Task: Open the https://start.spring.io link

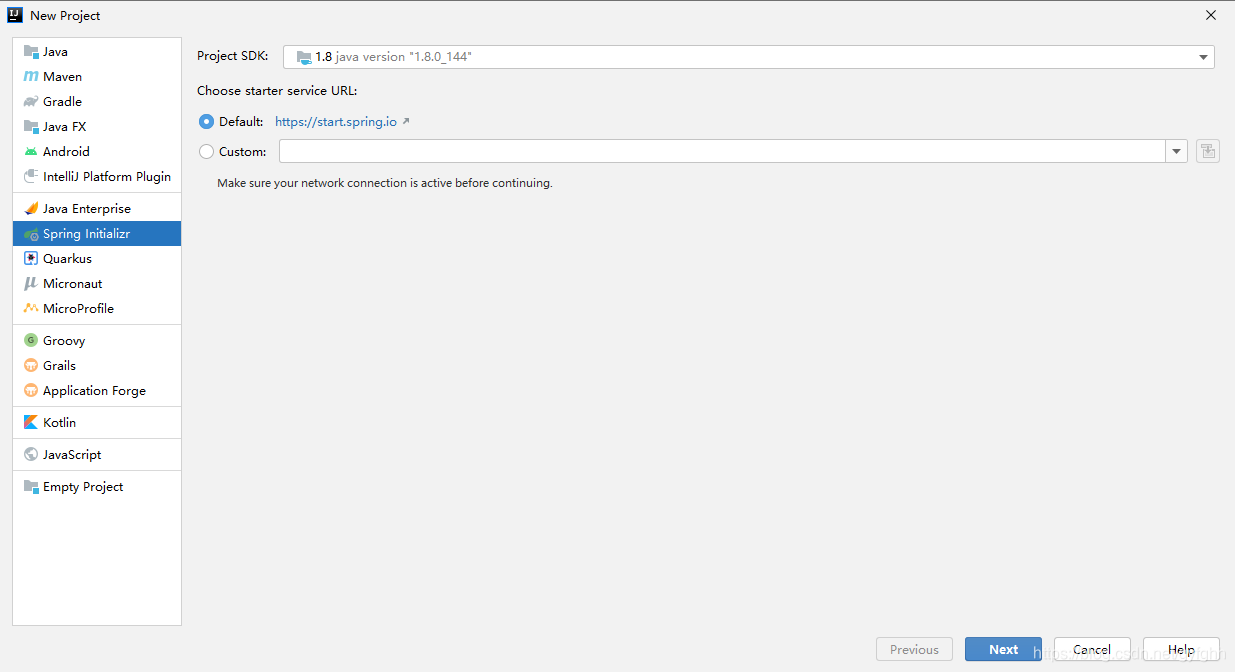Action: (x=336, y=122)
